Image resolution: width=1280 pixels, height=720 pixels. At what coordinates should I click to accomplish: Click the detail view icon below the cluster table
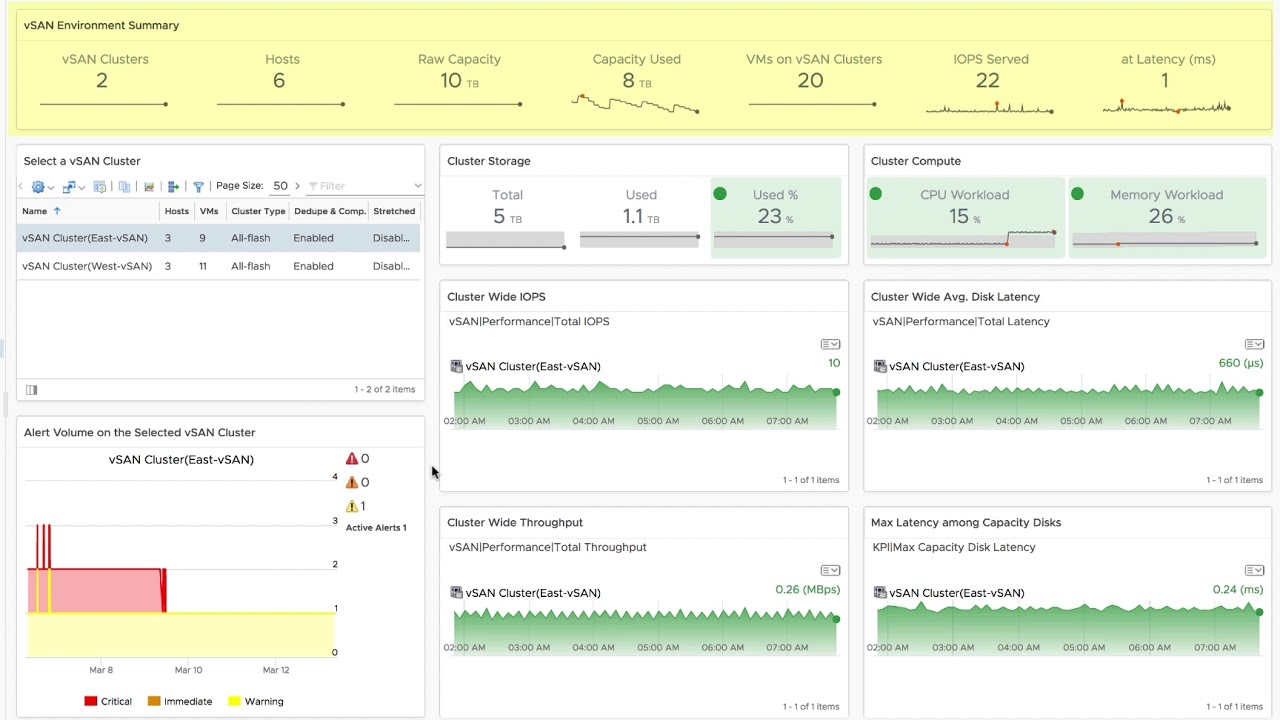(31, 390)
